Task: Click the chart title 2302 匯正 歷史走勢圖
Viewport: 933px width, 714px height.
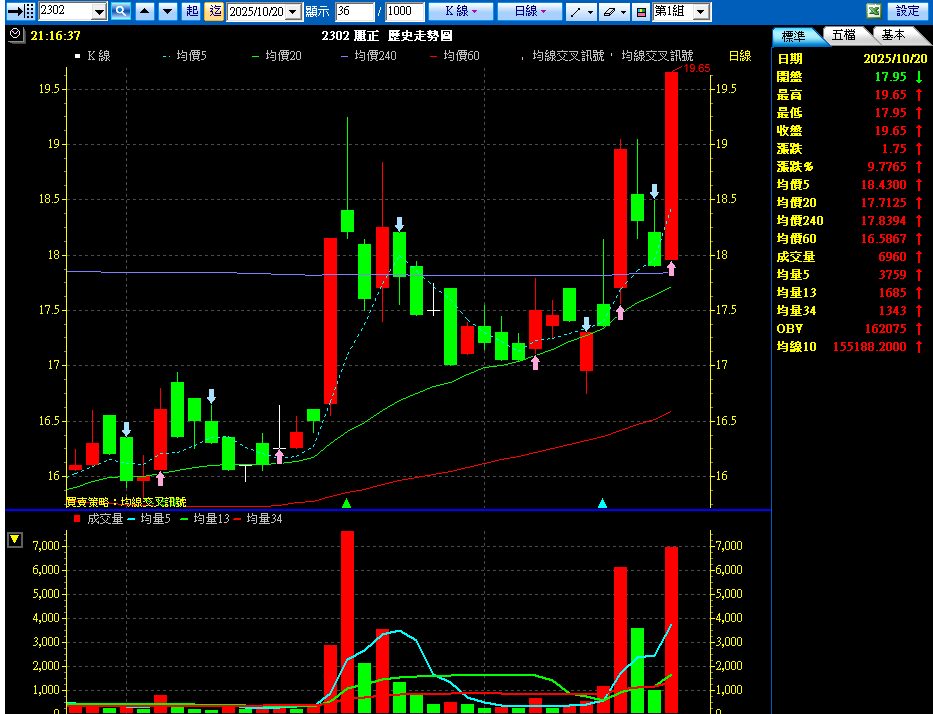Action: click(x=387, y=36)
